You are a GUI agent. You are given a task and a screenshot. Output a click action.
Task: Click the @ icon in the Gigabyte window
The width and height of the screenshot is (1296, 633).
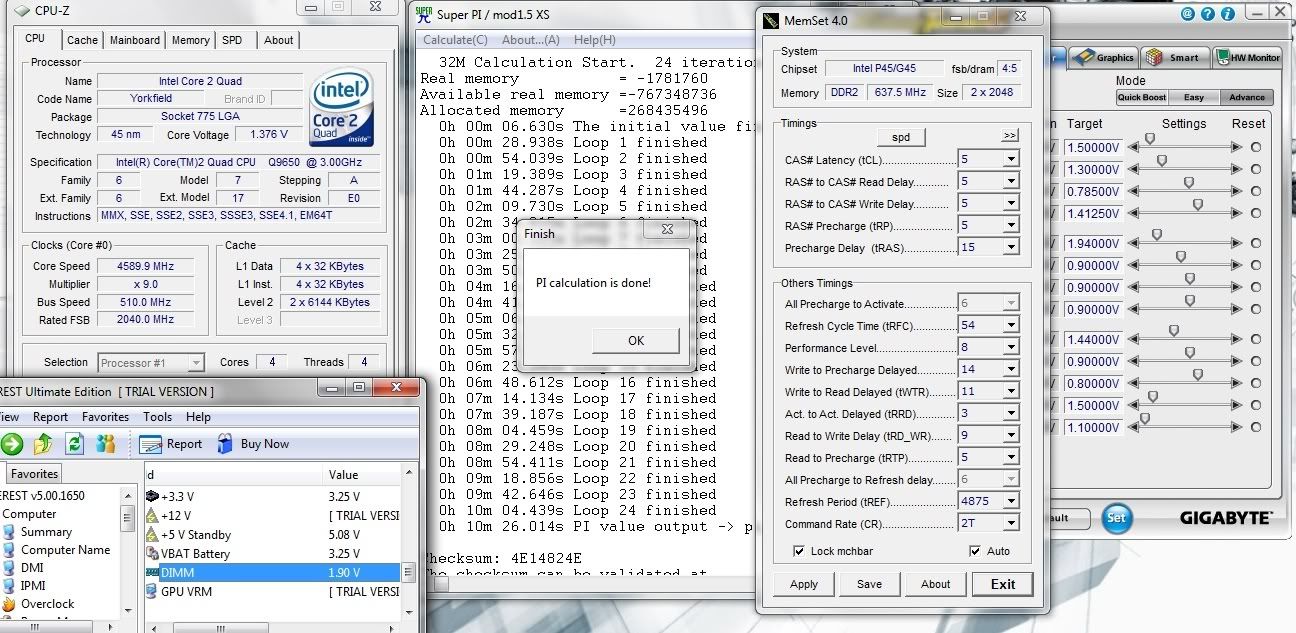tap(1187, 14)
